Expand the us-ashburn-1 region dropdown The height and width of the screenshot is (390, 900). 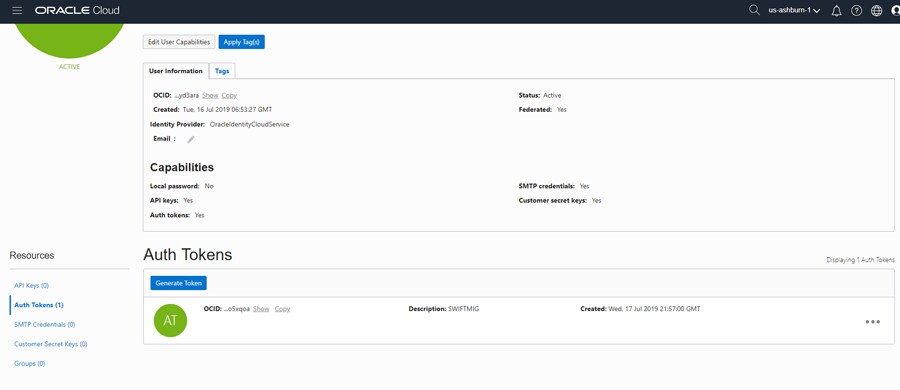(794, 11)
